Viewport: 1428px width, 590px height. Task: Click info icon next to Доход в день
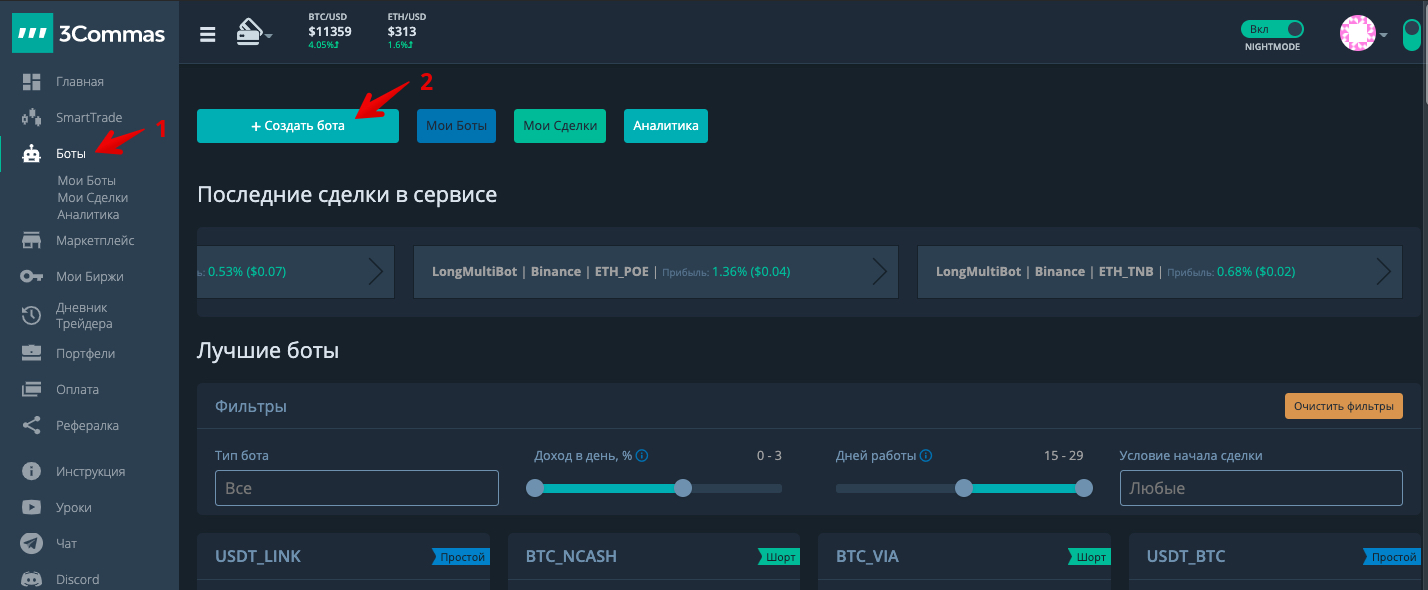(642, 456)
